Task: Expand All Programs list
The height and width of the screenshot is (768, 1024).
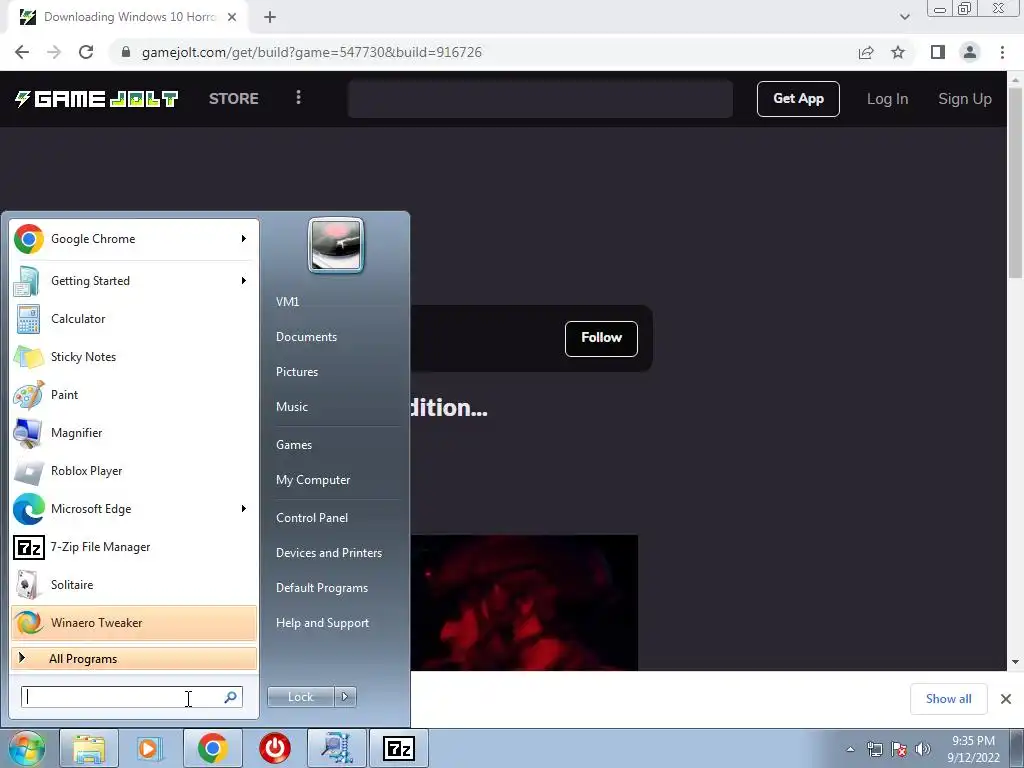Action: 134,658
